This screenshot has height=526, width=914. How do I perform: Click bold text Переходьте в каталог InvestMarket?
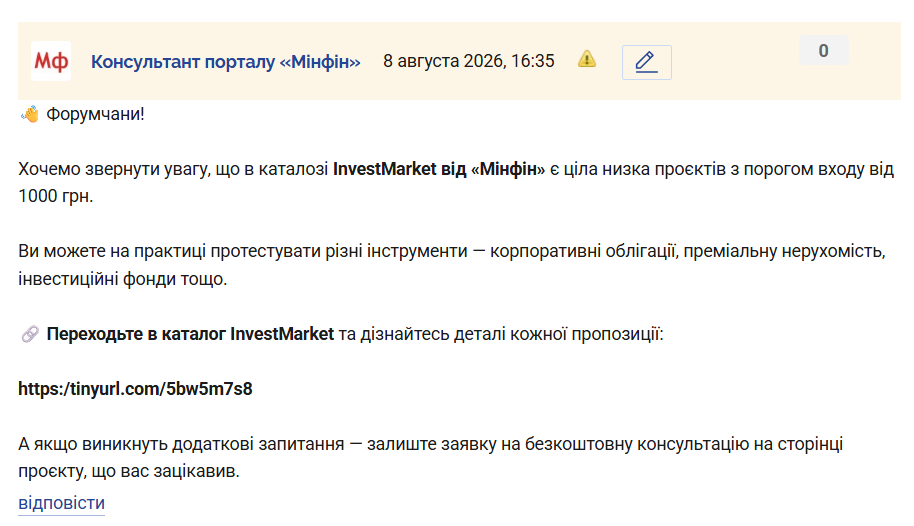pyautogui.click(x=190, y=334)
